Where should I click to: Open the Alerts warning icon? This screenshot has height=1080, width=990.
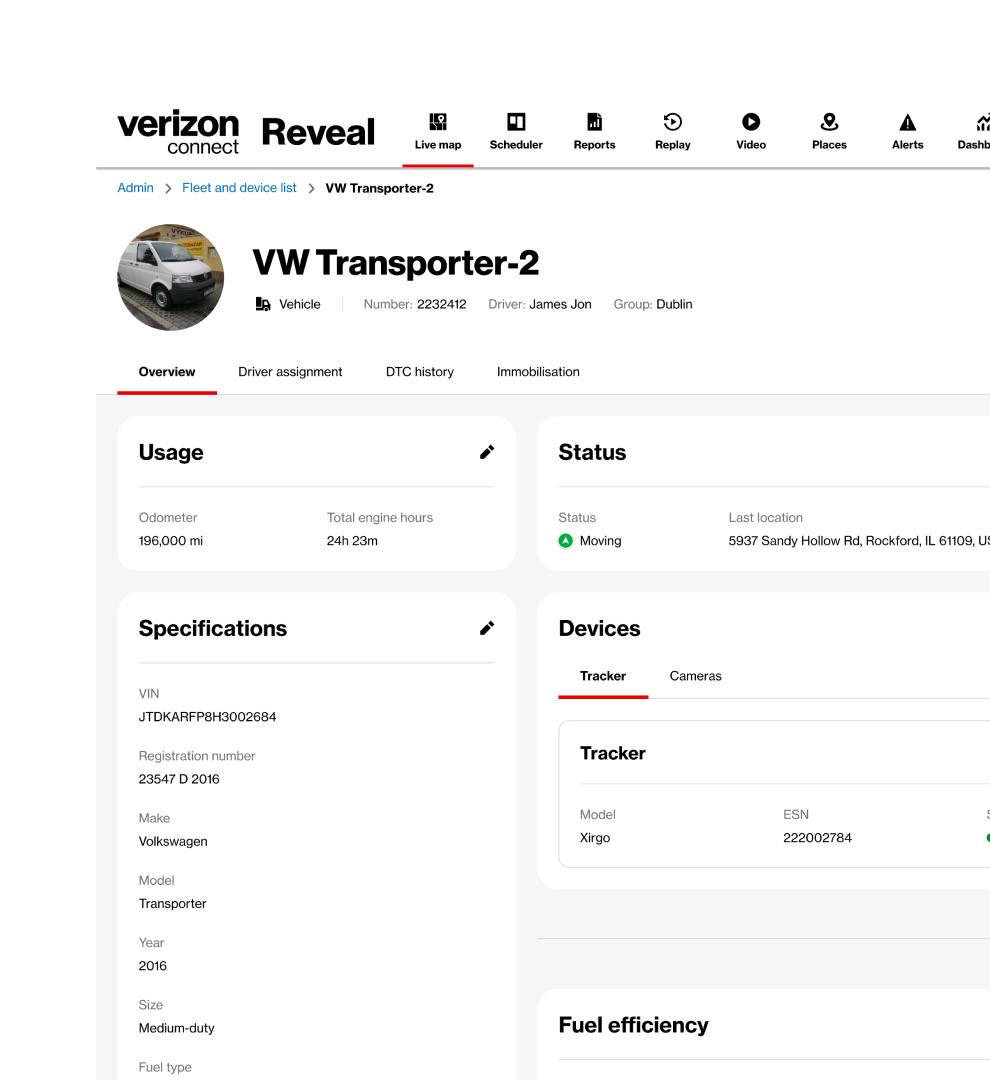tap(907, 122)
